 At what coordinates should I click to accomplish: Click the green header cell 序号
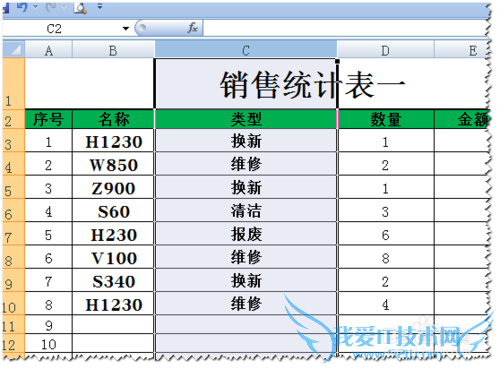(49, 119)
